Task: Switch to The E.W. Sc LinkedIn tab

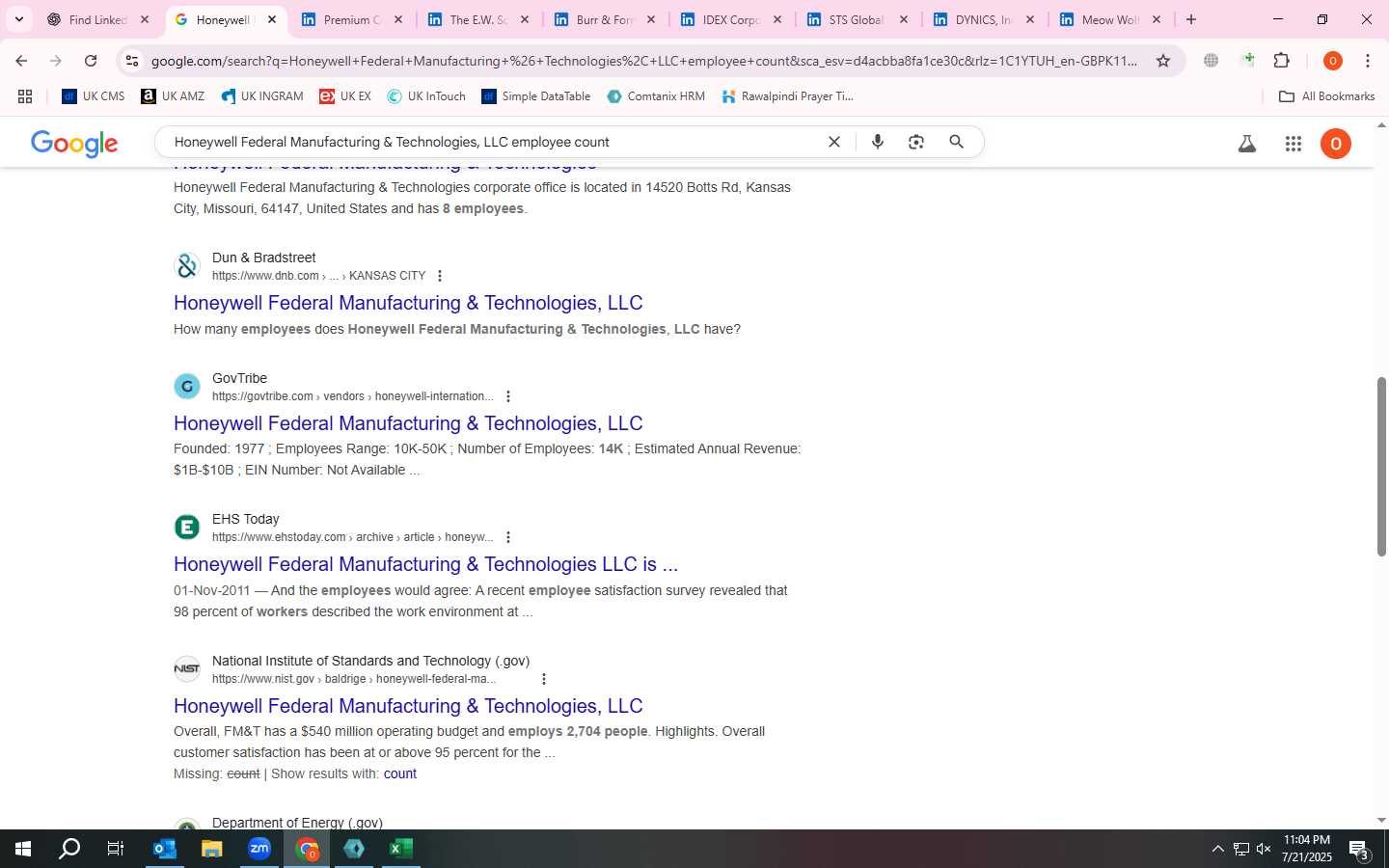Action: coord(477,19)
